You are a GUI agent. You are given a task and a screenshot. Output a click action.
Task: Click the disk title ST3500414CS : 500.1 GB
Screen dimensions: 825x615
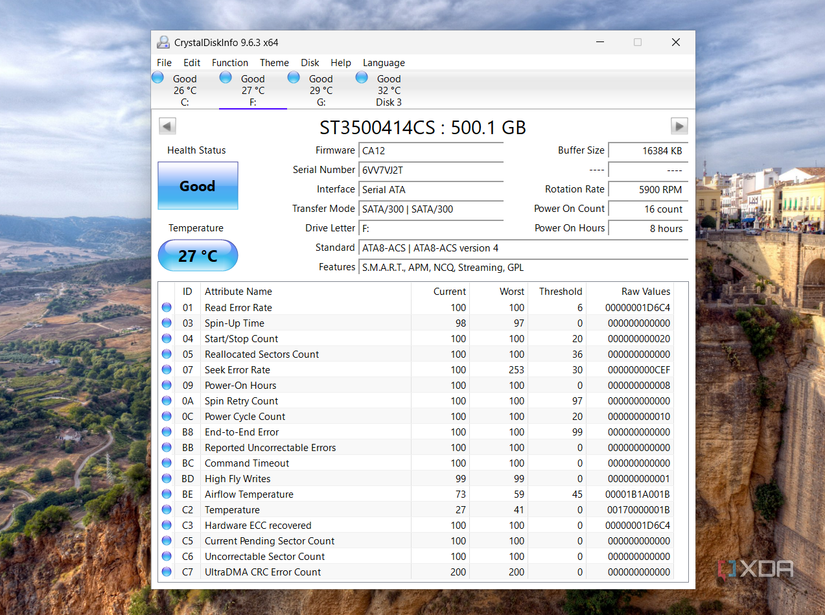[x=422, y=127]
